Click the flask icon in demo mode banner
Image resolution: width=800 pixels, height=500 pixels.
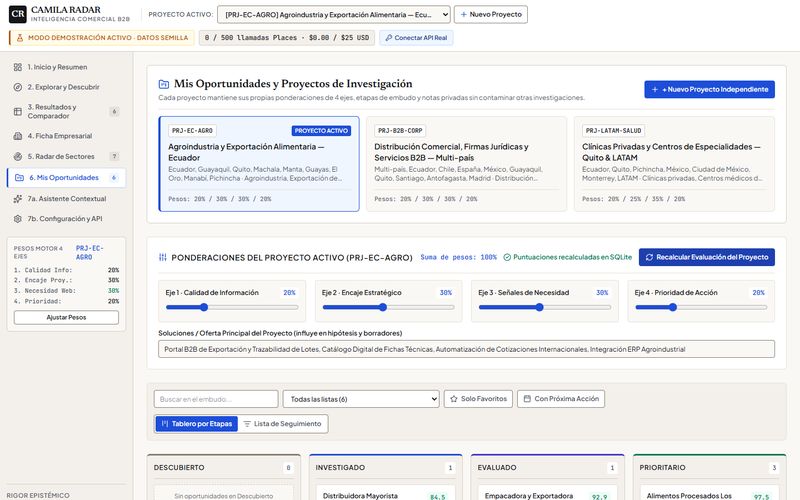(20, 38)
